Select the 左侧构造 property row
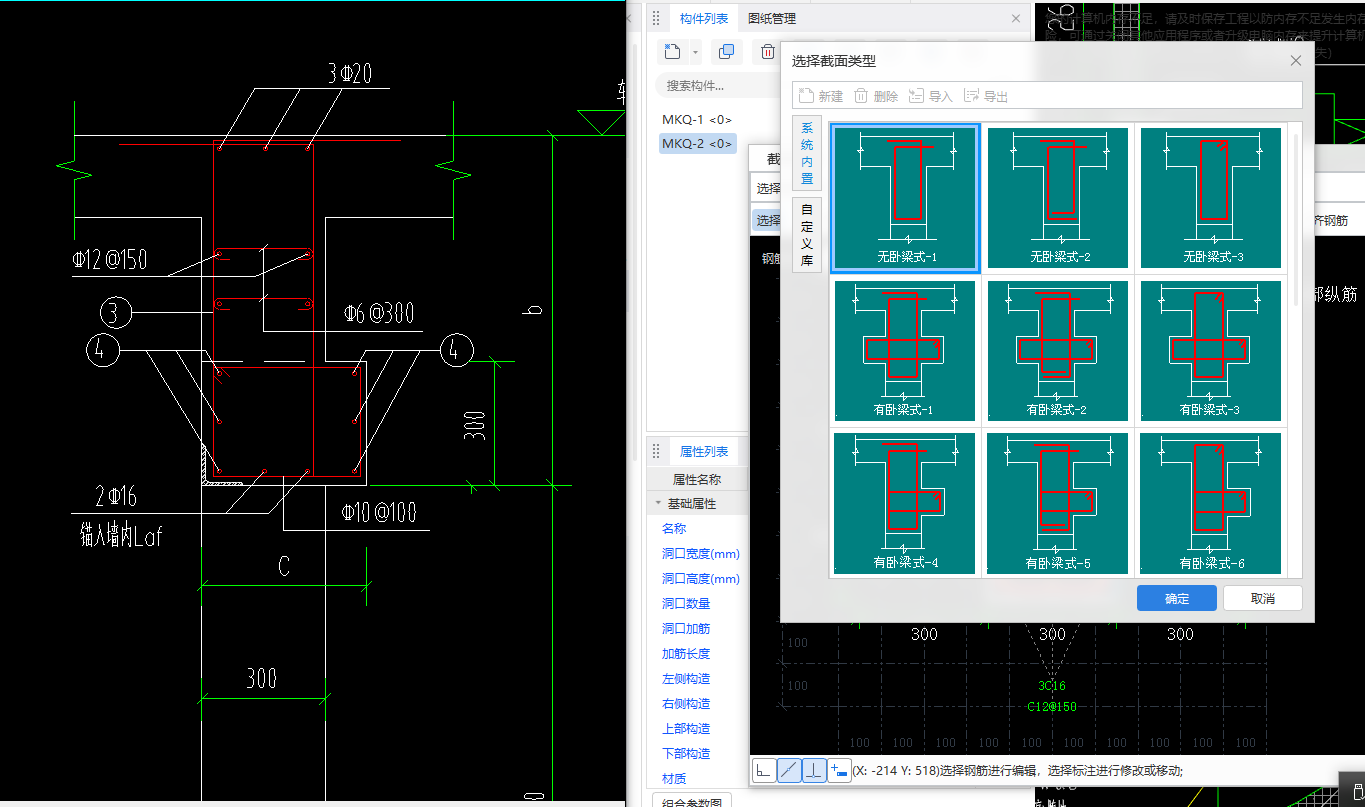This screenshot has height=807, width=1365. click(697, 678)
